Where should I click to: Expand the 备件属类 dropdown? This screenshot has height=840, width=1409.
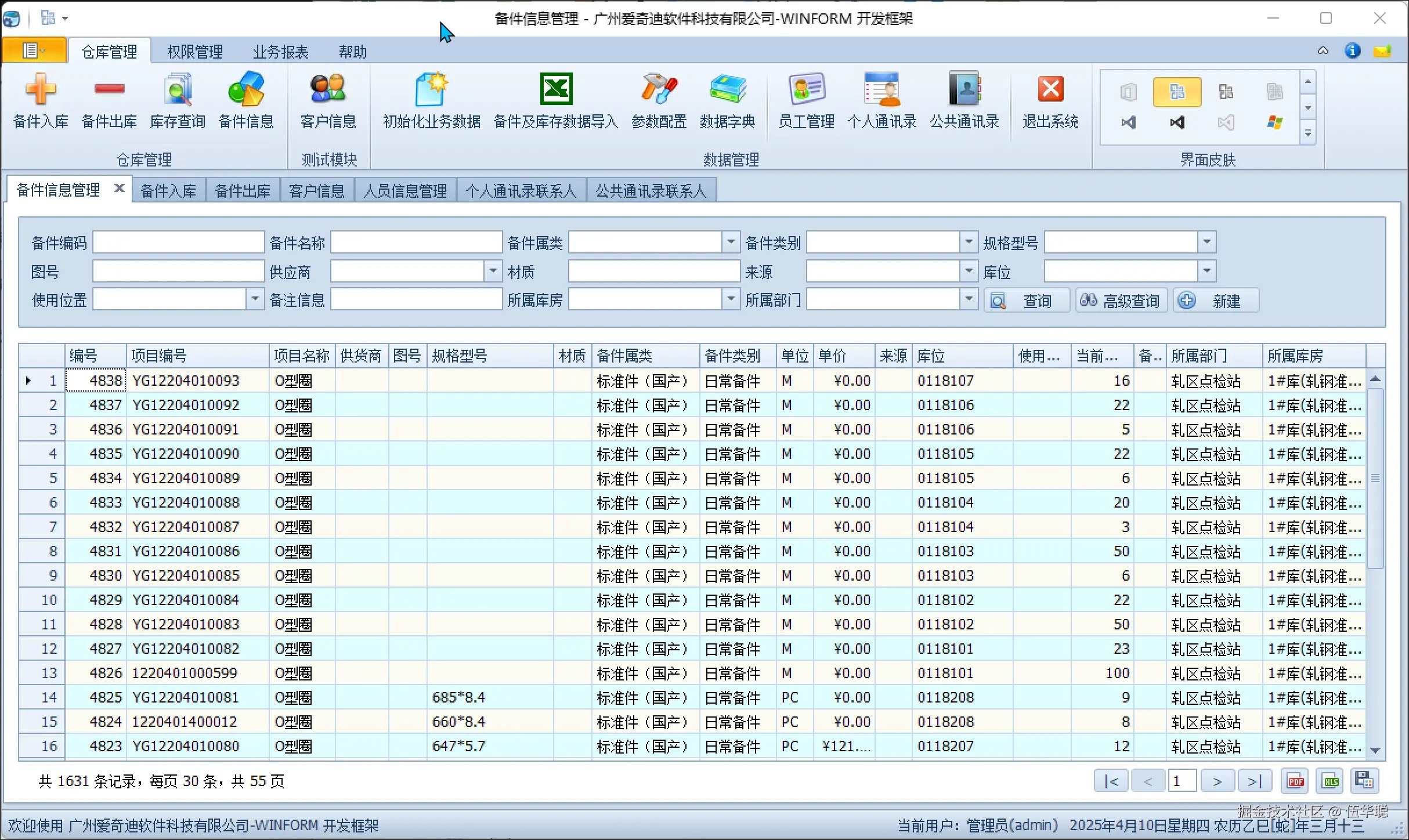click(731, 242)
